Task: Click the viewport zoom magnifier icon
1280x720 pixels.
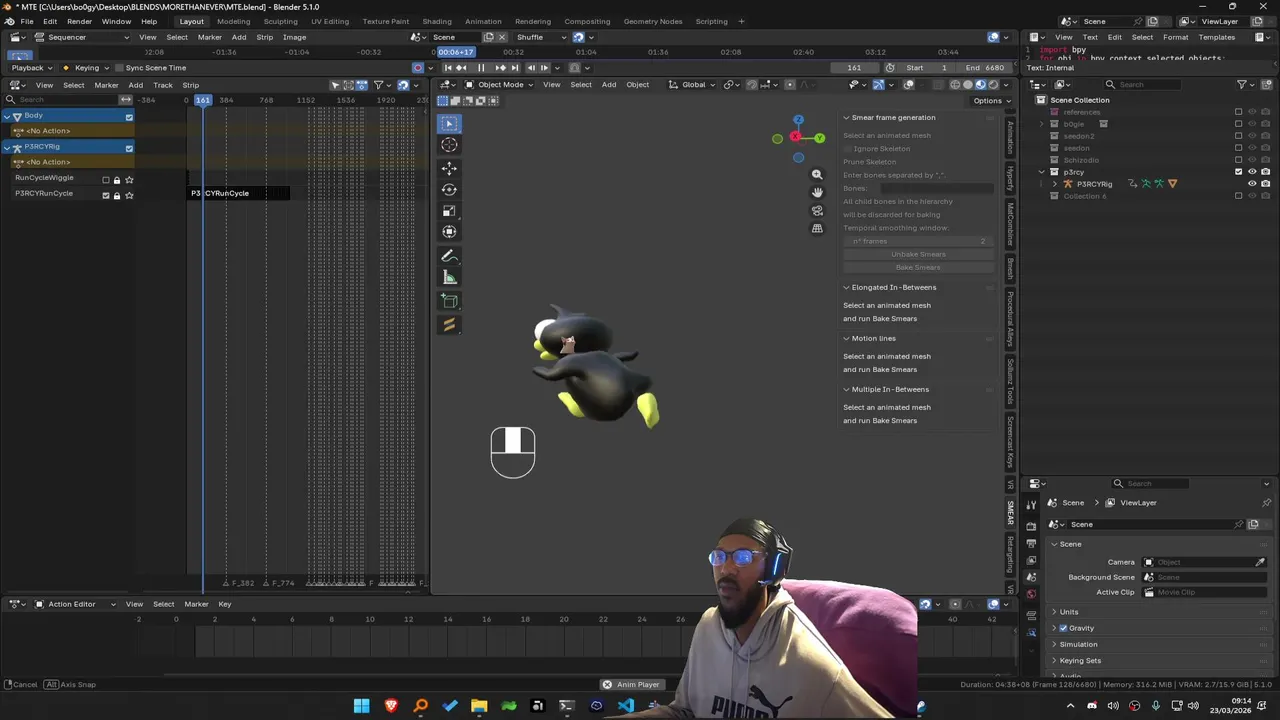Action: (817, 175)
